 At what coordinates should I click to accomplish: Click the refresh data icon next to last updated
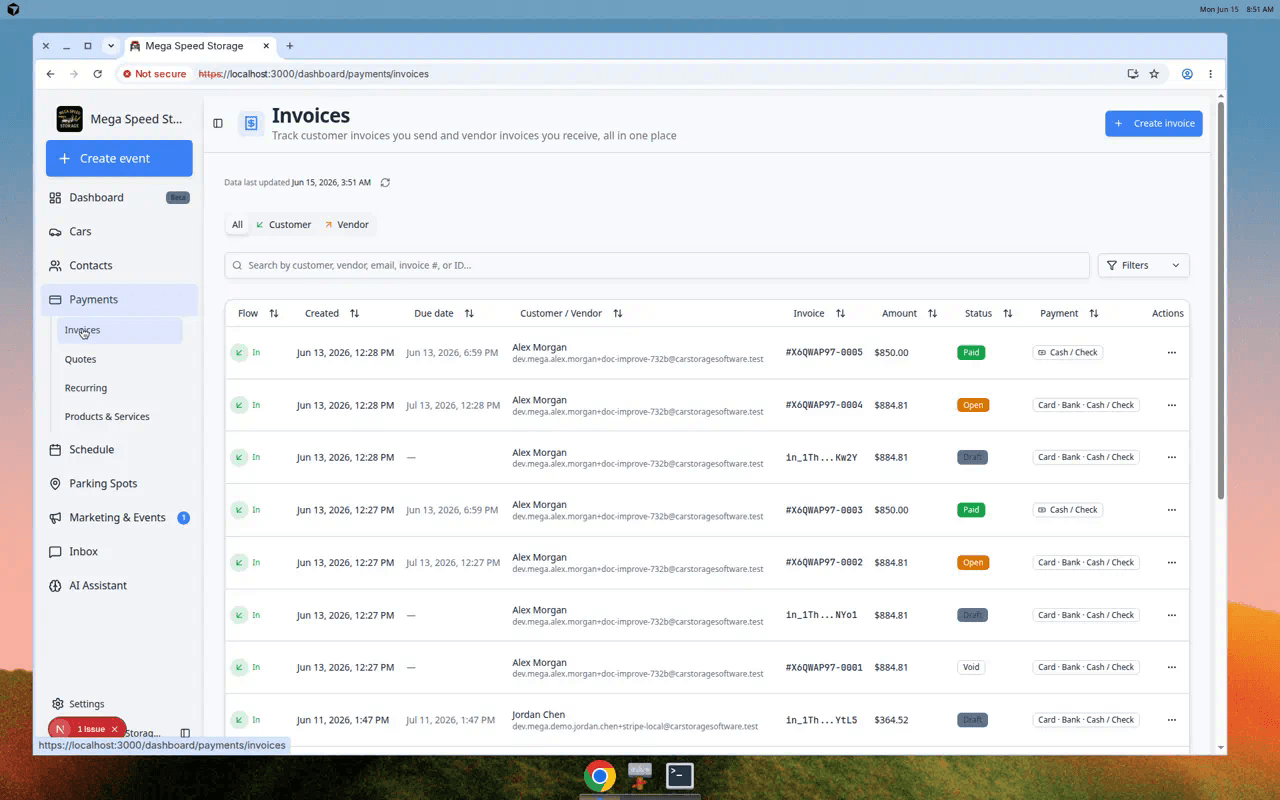pos(385,183)
